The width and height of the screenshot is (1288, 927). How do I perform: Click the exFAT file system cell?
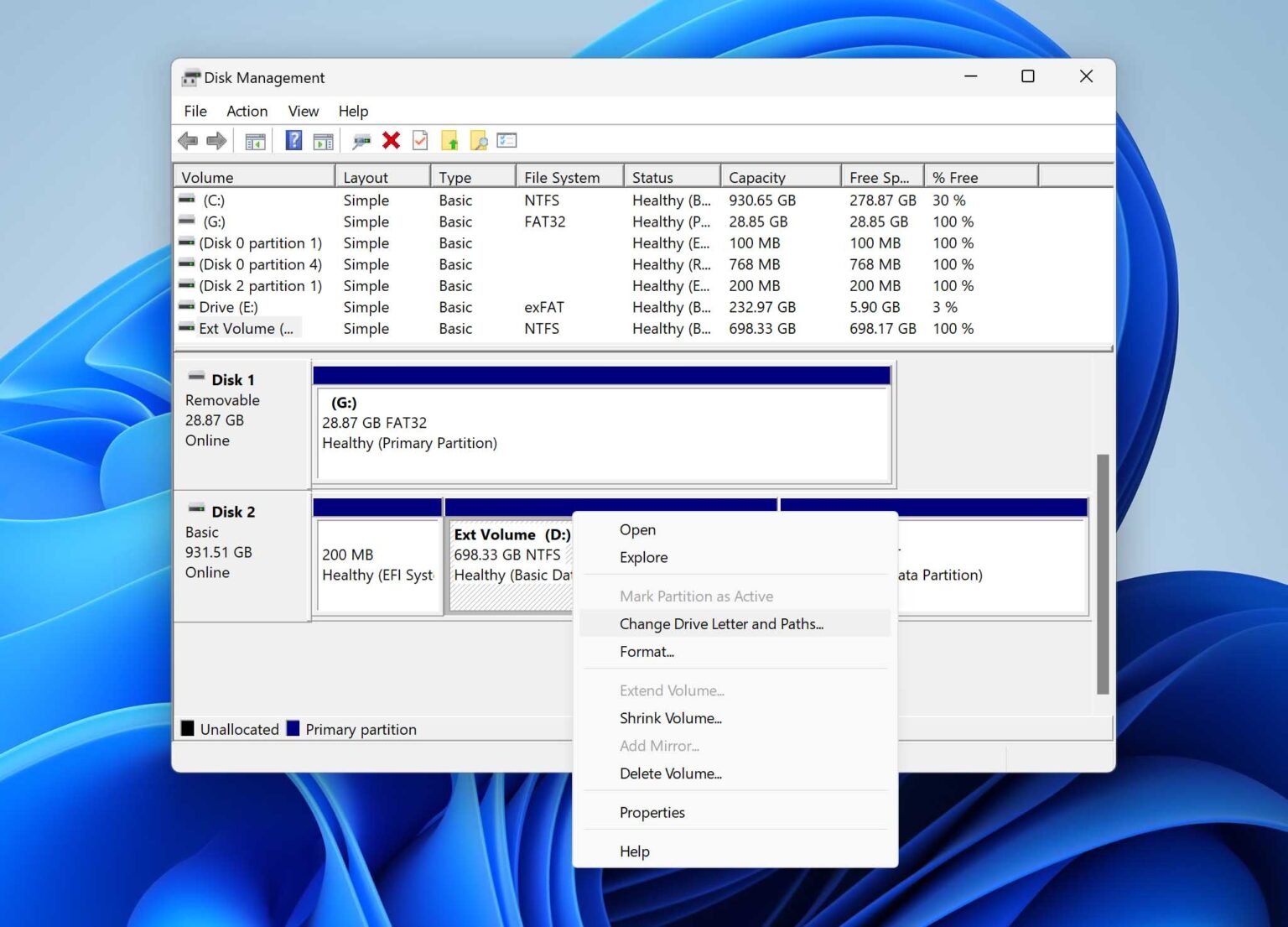pyautogui.click(x=544, y=307)
